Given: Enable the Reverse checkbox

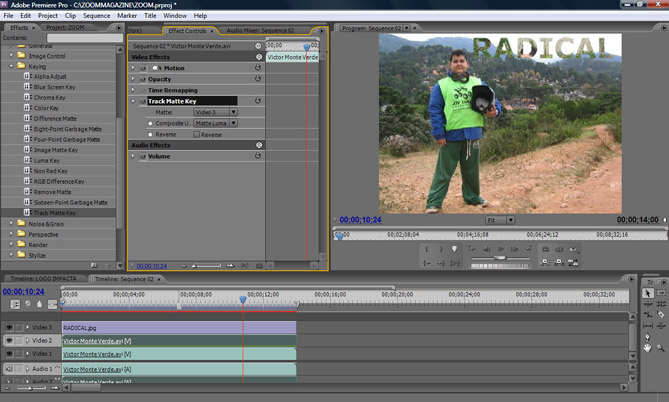Looking at the screenshot, I should (197, 134).
